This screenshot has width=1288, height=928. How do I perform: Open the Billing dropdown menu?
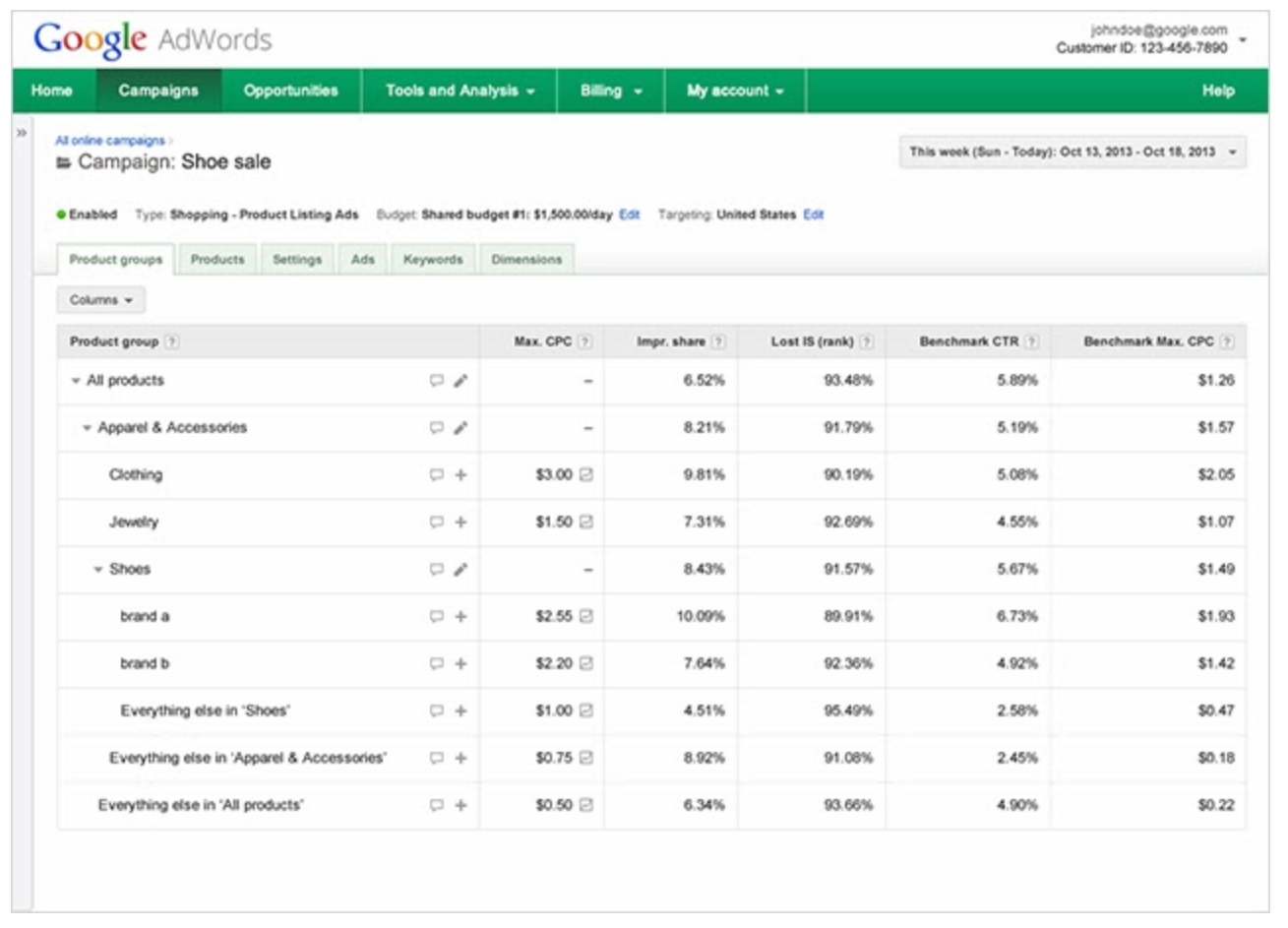click(611, 91)
